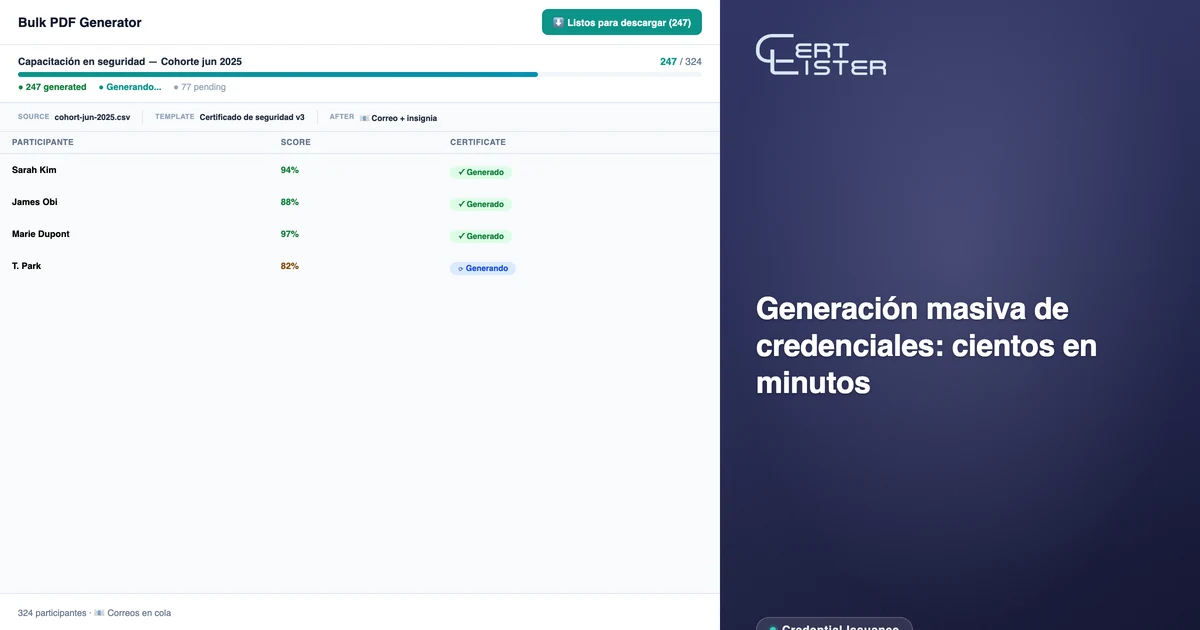This screenshot has height=630, width=1200.
Task: Sort by the CERTIFICATE column header
Action: [x=478, y=142]
